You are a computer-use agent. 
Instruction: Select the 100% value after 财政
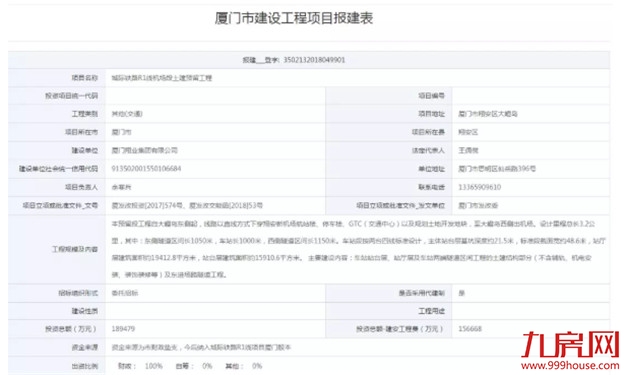pos(153,366)
